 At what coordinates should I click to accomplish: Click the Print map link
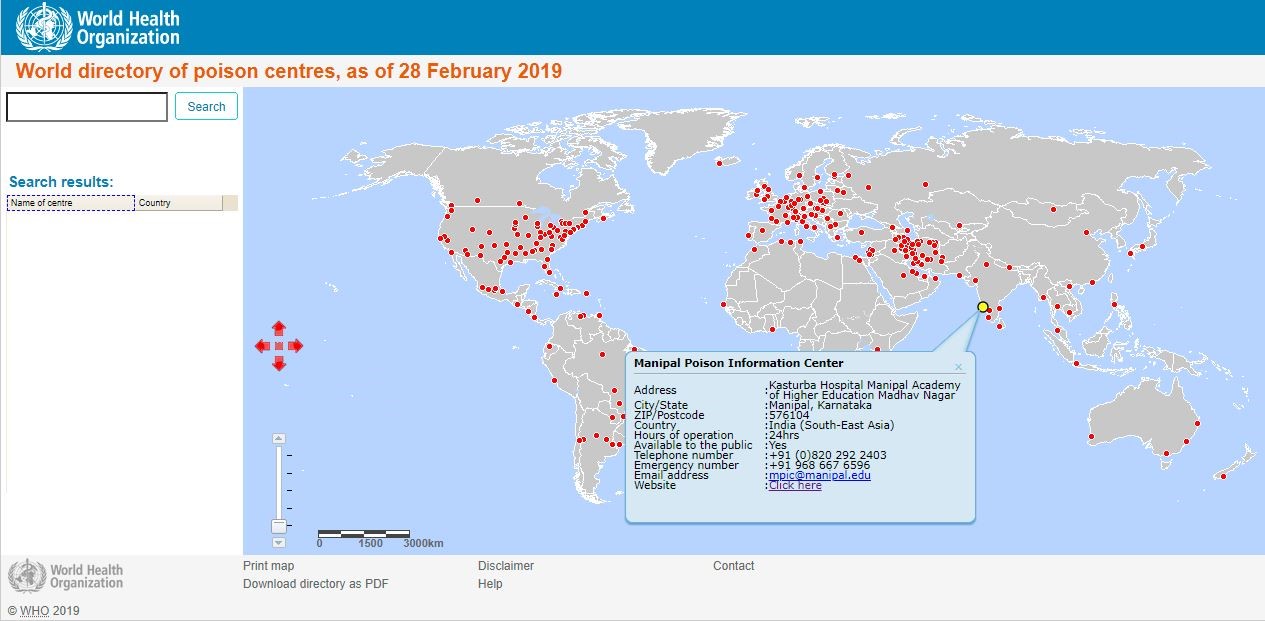pos(268,566)
